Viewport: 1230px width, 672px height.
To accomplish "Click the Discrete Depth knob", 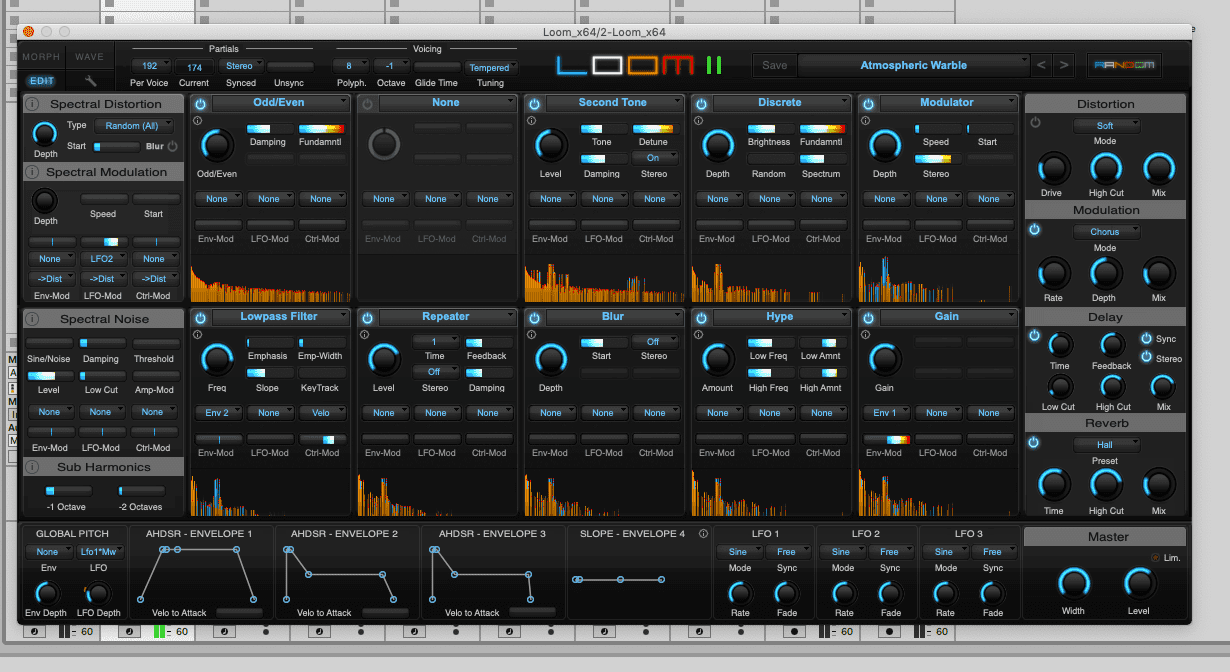I will (717, 145).
